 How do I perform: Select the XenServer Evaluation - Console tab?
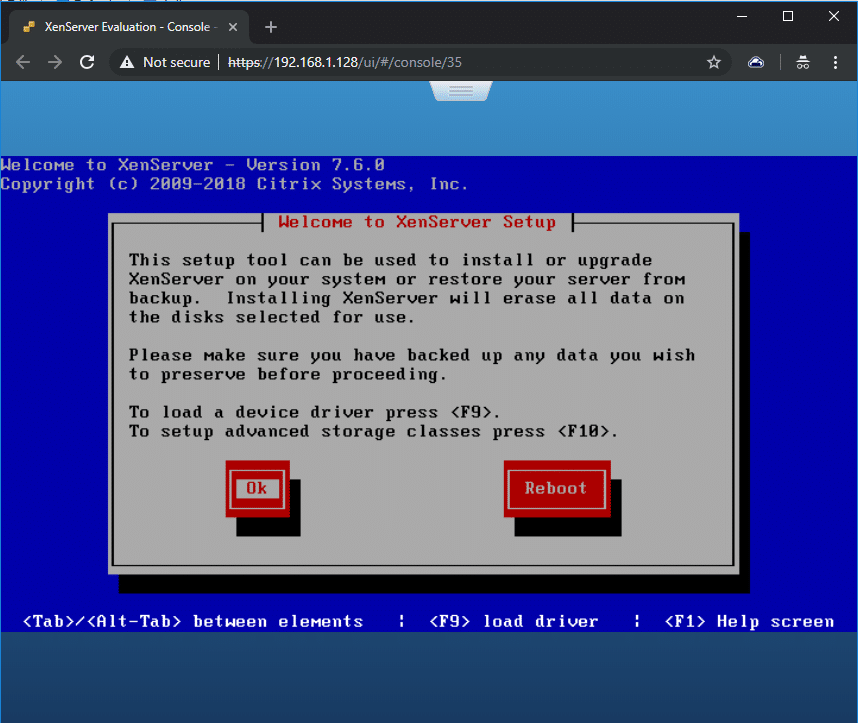pyautogui.click(x=129, y=27)
